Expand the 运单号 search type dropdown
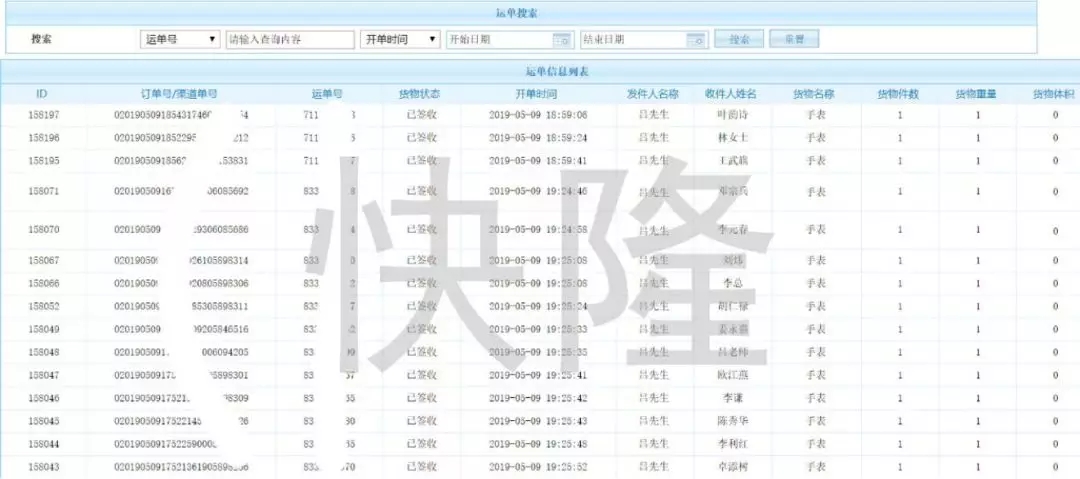Image resolution: width=1080 pixels, height=479 pixels. coord(180,39)
